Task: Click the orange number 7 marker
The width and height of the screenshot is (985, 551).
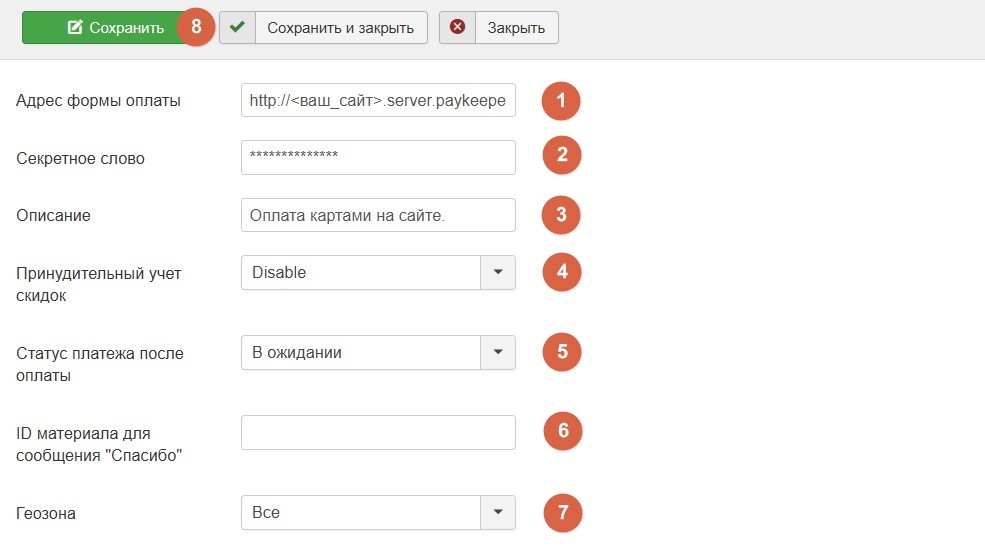Action: [x=562, y=512]
